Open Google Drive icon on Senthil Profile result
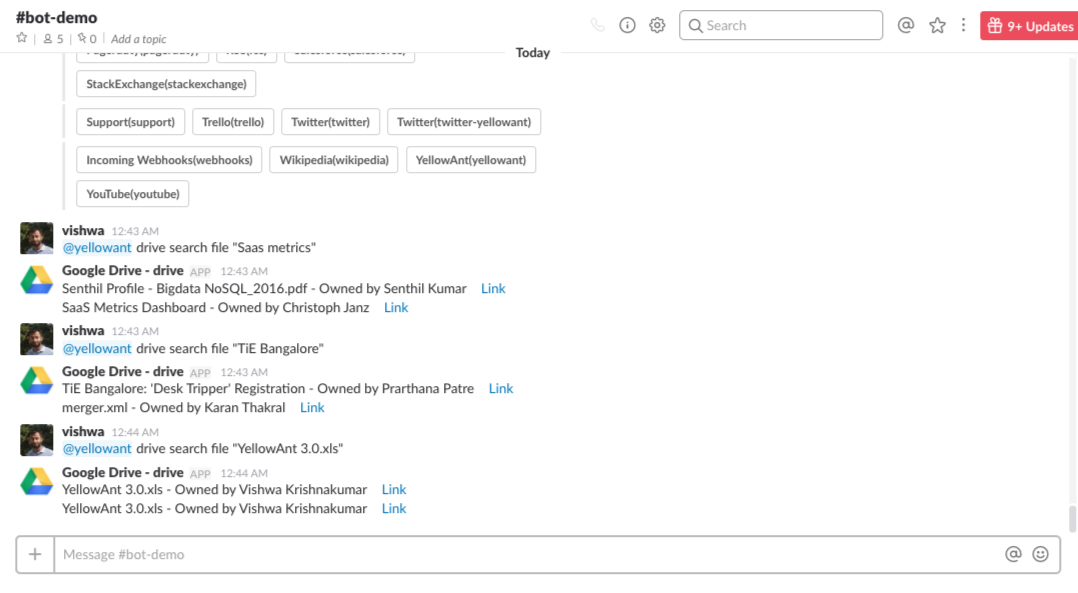Image resolution: width=1078 pixels, height=593 pixels. click(36, 280)
